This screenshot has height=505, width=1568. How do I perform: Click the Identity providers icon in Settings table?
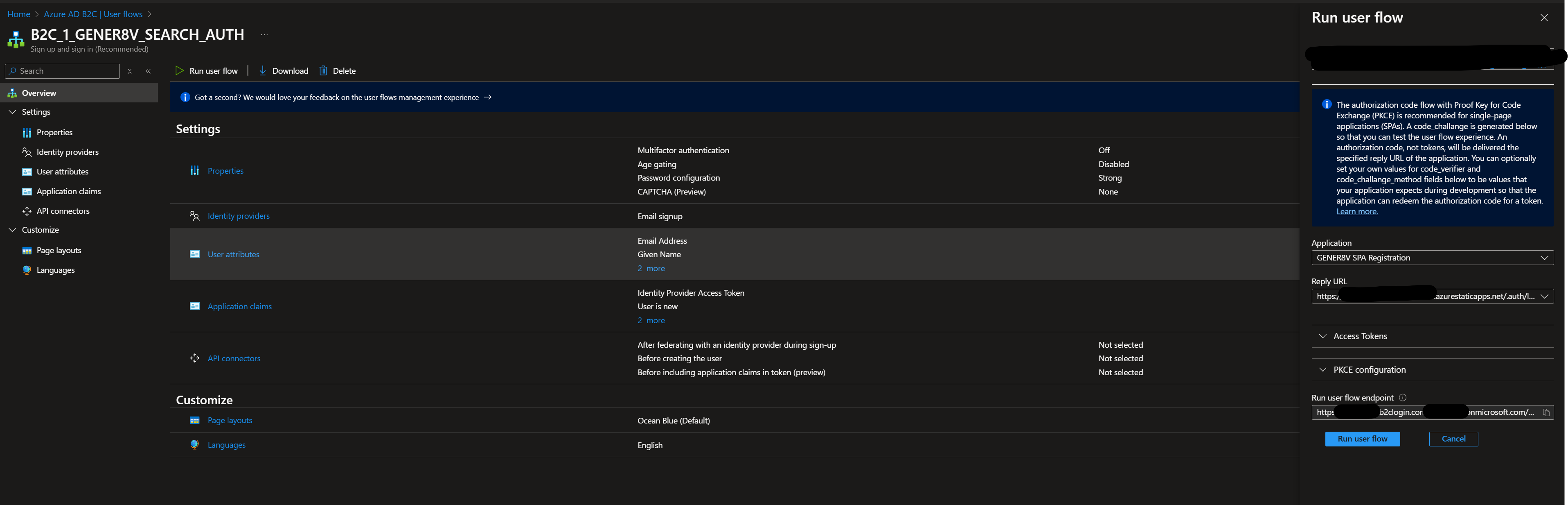[x=195, y=216]
